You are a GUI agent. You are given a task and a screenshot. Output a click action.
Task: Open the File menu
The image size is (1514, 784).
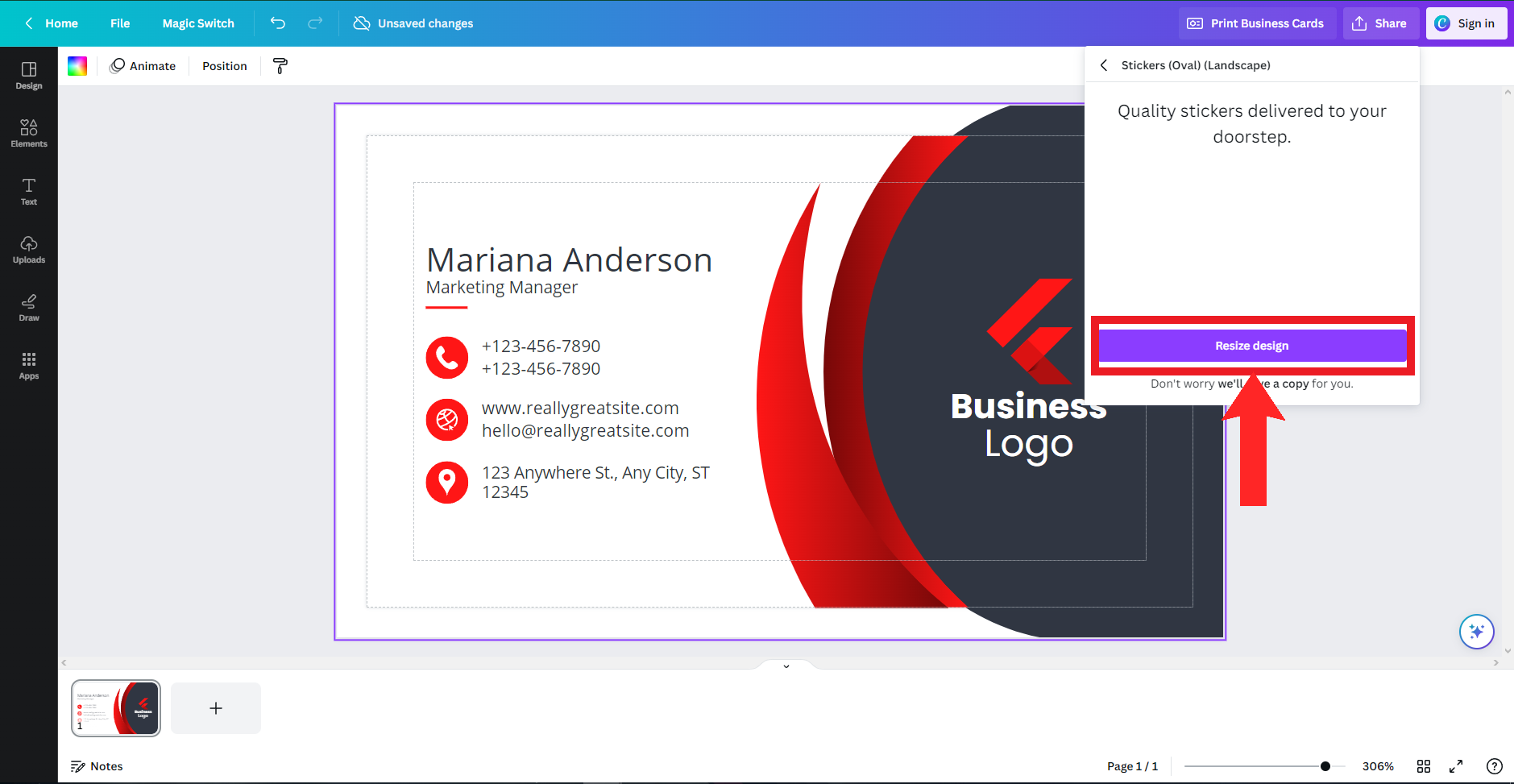tap(120, 23)
